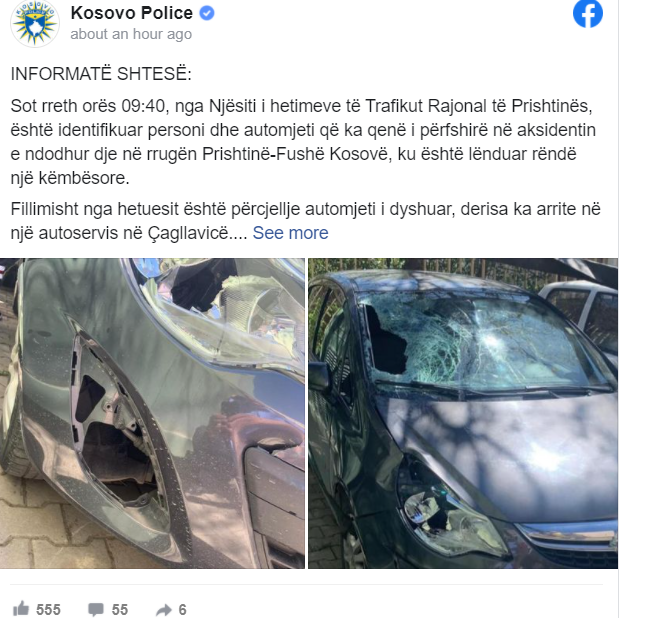View the 555 likes count
This screenshot has height=618, width=646.
point(48,609)
